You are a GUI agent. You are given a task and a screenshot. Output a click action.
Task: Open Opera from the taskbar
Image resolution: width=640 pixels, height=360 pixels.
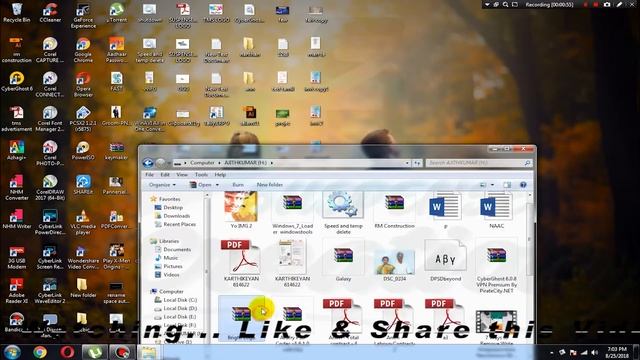pyautogui.click(x=67, y=352)
